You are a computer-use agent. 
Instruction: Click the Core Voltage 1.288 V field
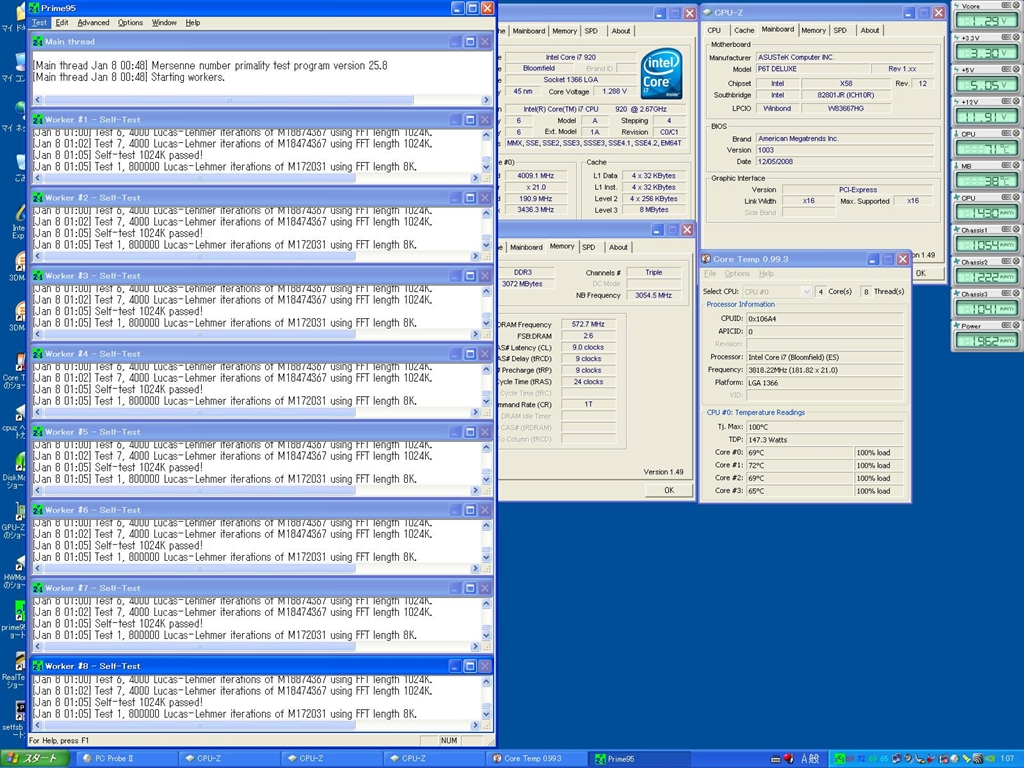(x=615, y=92)
